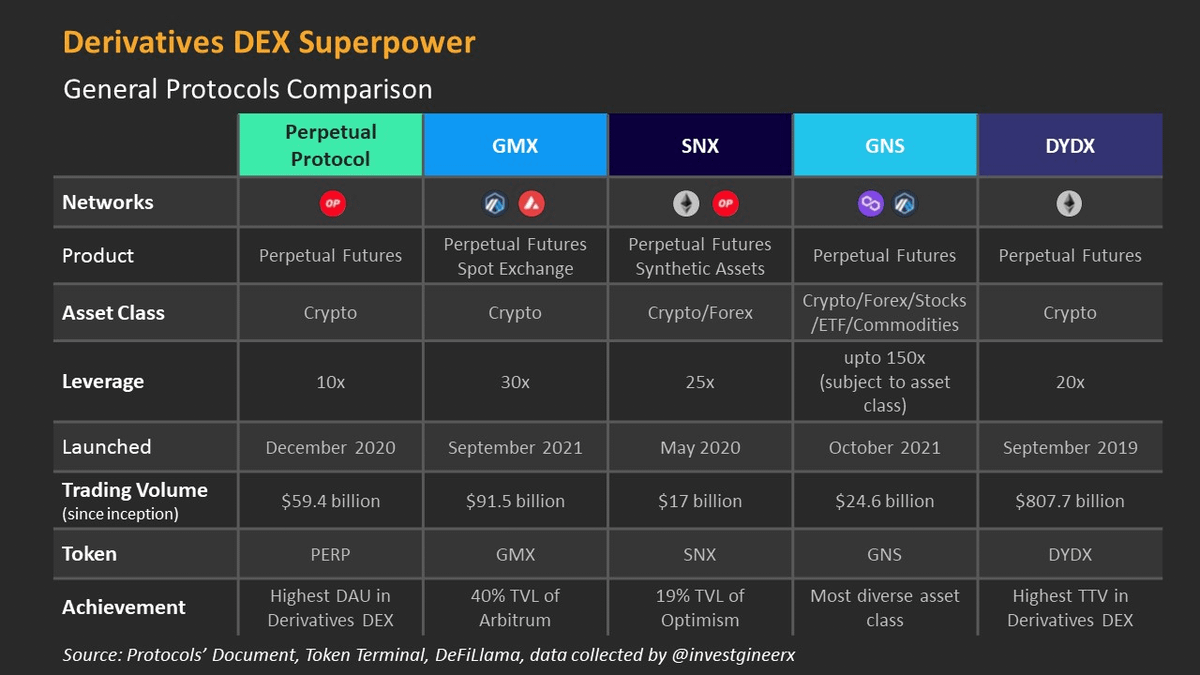Select the green Perpetual Protocol header cell
The width and height of the screenshot is (1200, 675).
(x=330, y=145)
